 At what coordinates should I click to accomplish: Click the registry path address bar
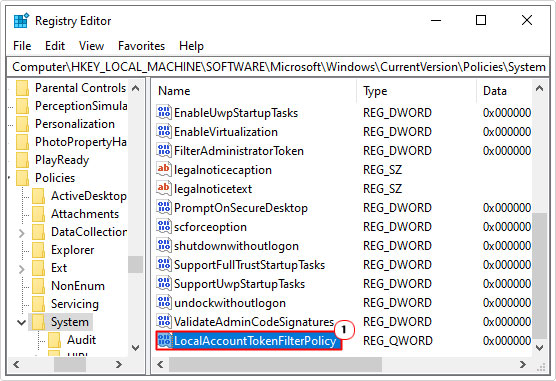[x=278, y=67]
